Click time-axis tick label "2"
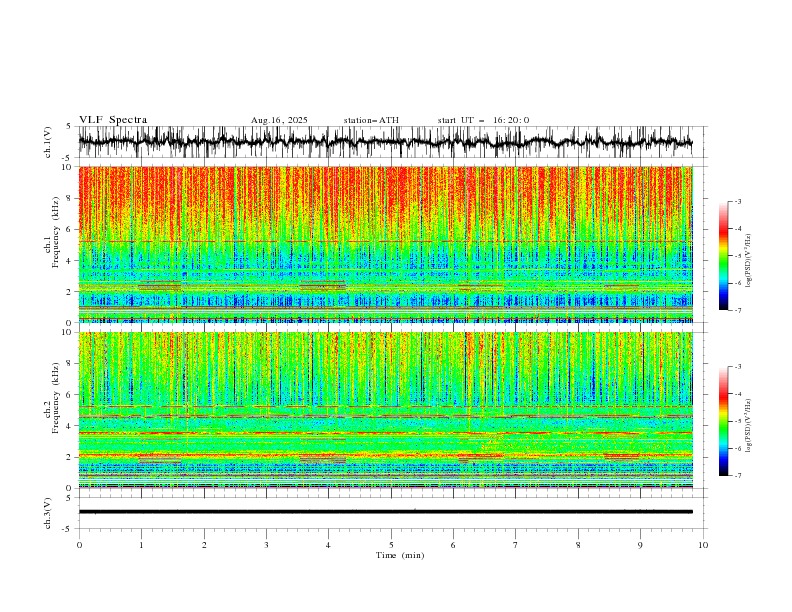This screenshot has height=612, width=792. [204, 545]
